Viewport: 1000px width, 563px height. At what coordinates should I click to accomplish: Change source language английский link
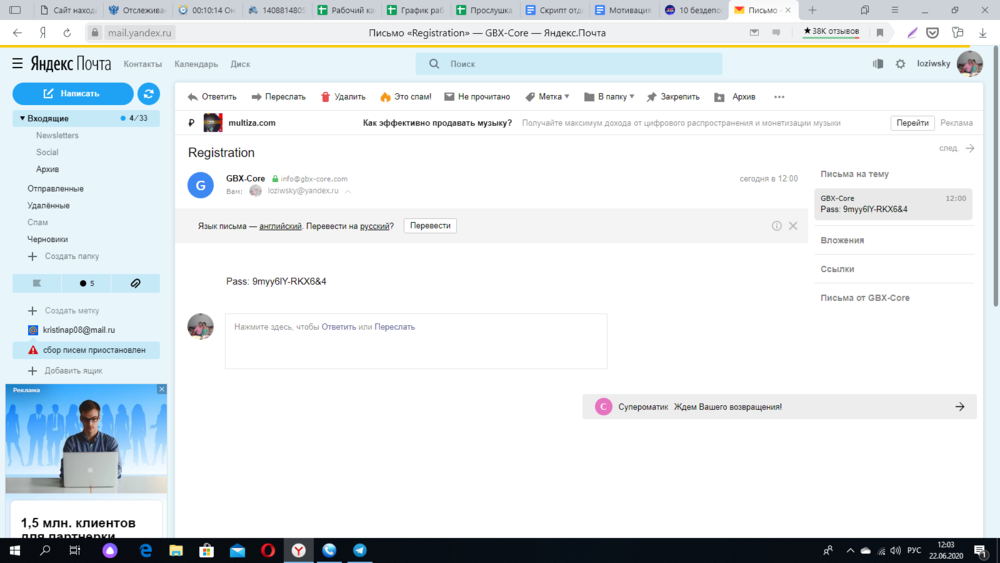pyautogui.click(x=280, y=226)
